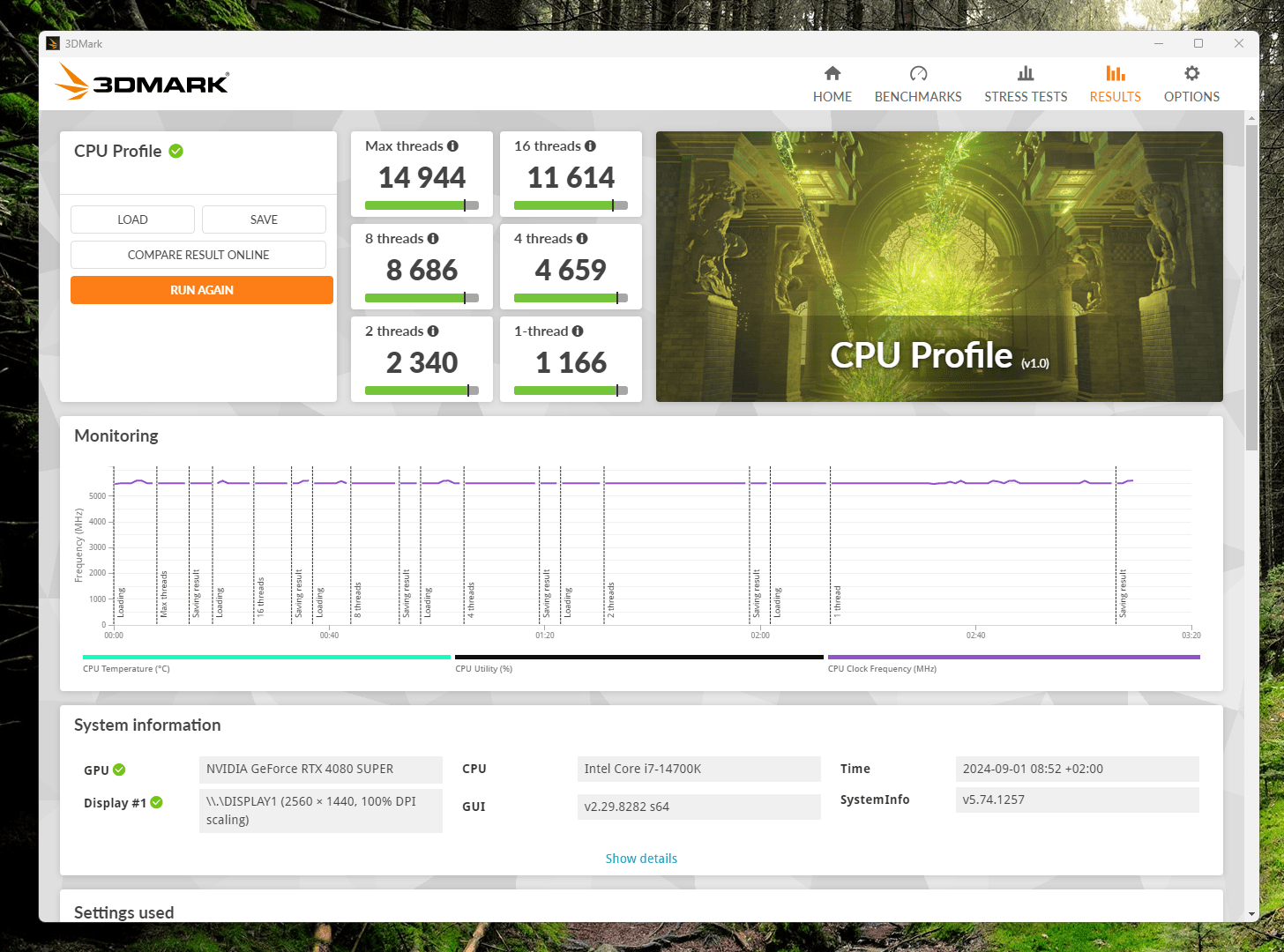Image resolution: width=1284 pixels, height=952 pixels.
Task: Click the Options gear icon
Action: (x=1191, y=73)
